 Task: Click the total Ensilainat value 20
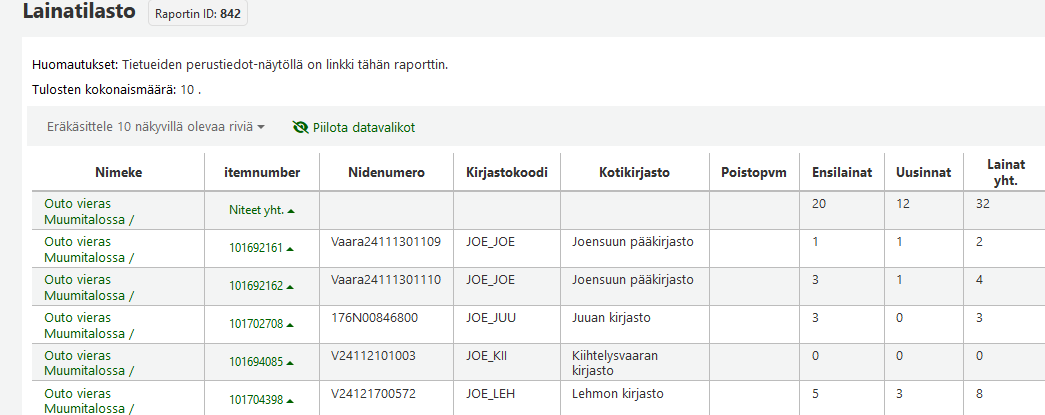tap(819, 204)
